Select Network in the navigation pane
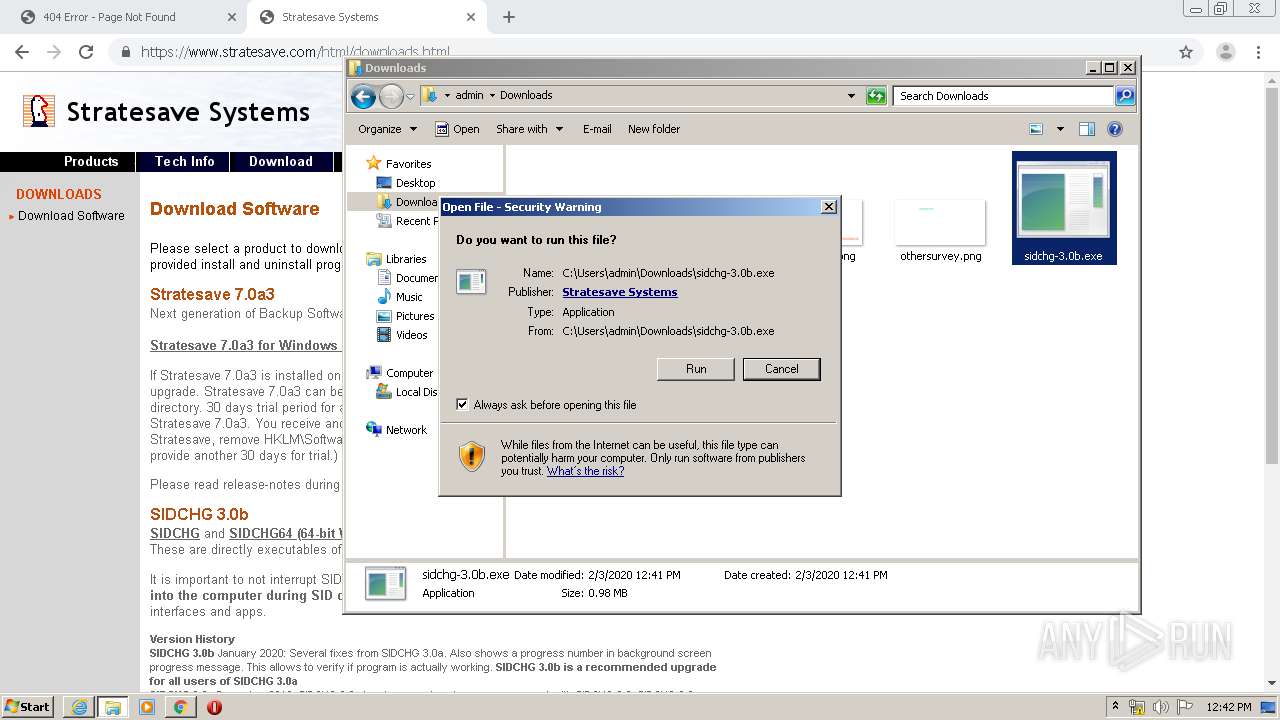Screen dimensions: 1280x720 397,430
